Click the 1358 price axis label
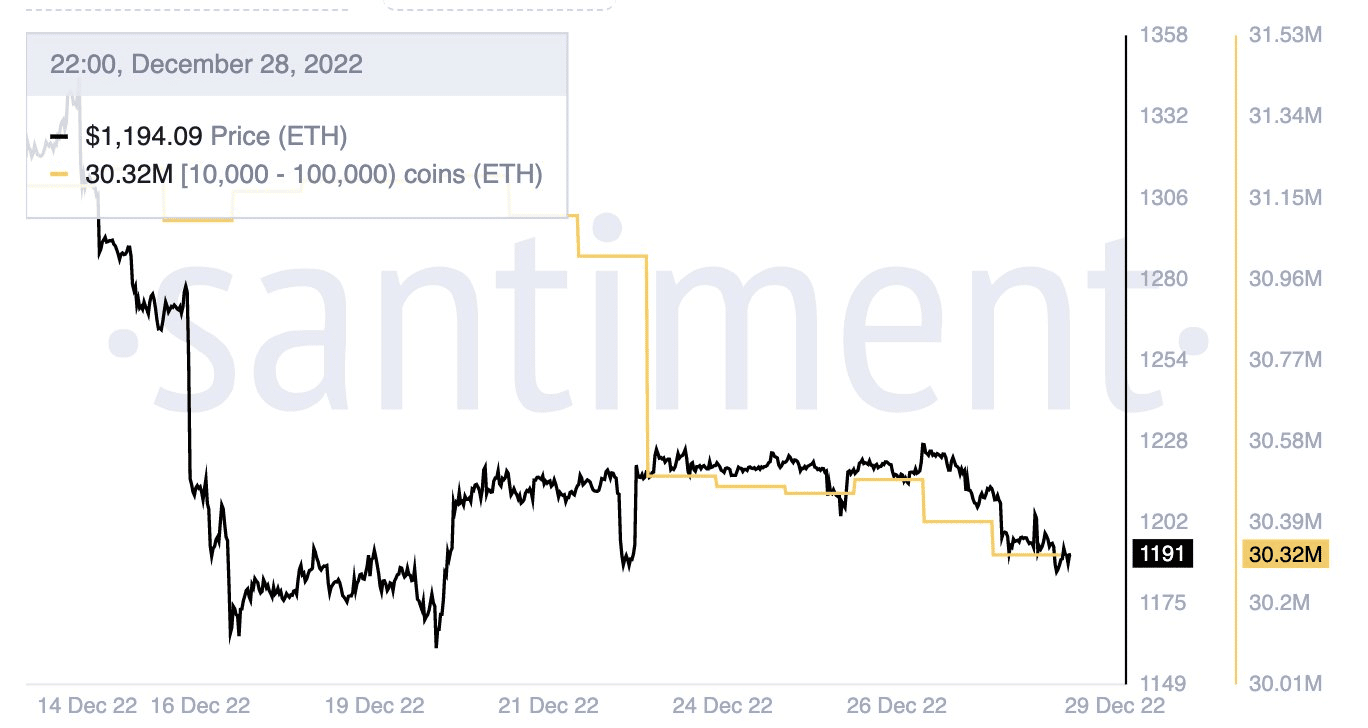1368x728 pixels. (1164, 35)
